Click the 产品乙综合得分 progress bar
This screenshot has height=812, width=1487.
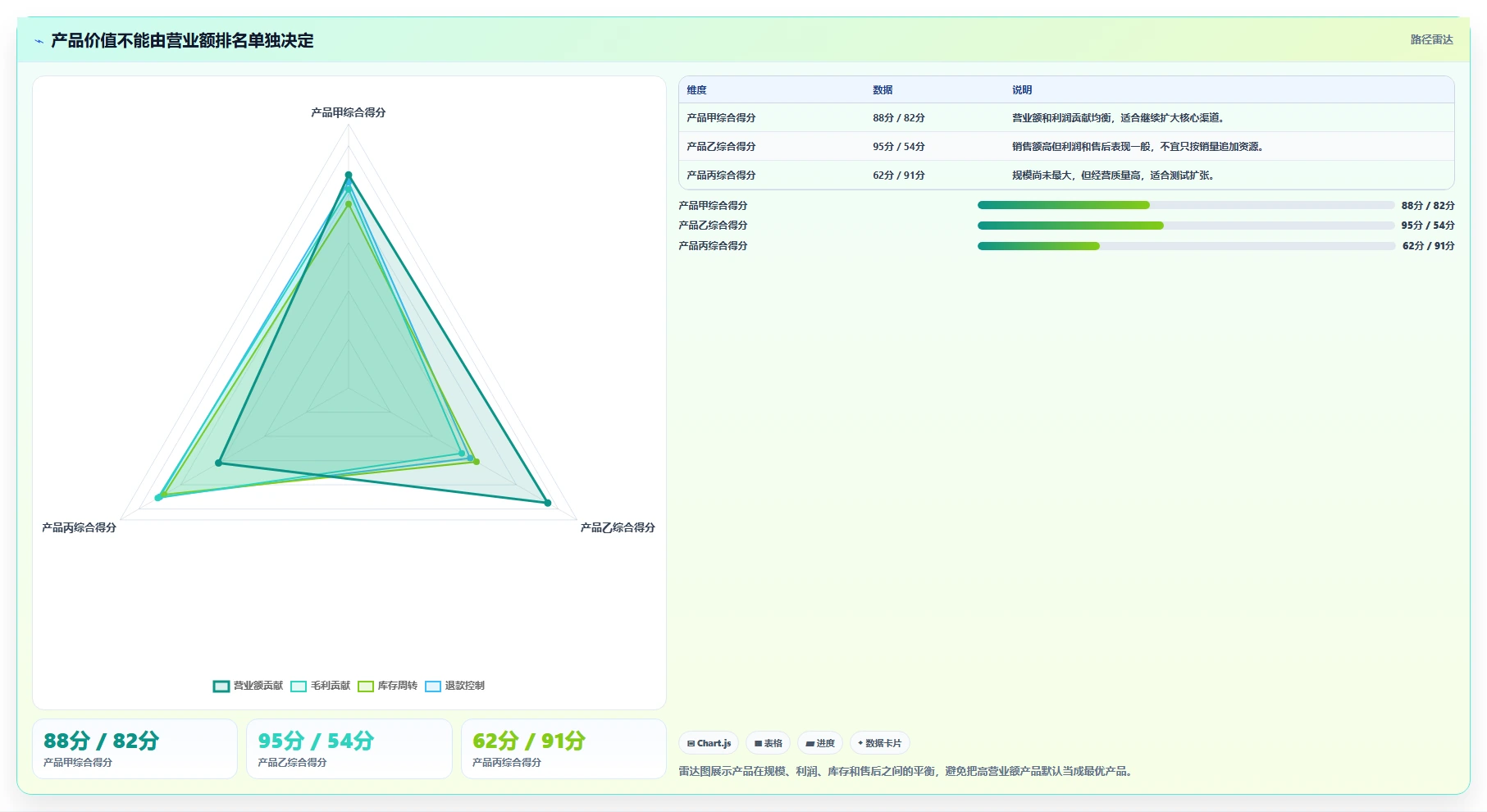1186,226
